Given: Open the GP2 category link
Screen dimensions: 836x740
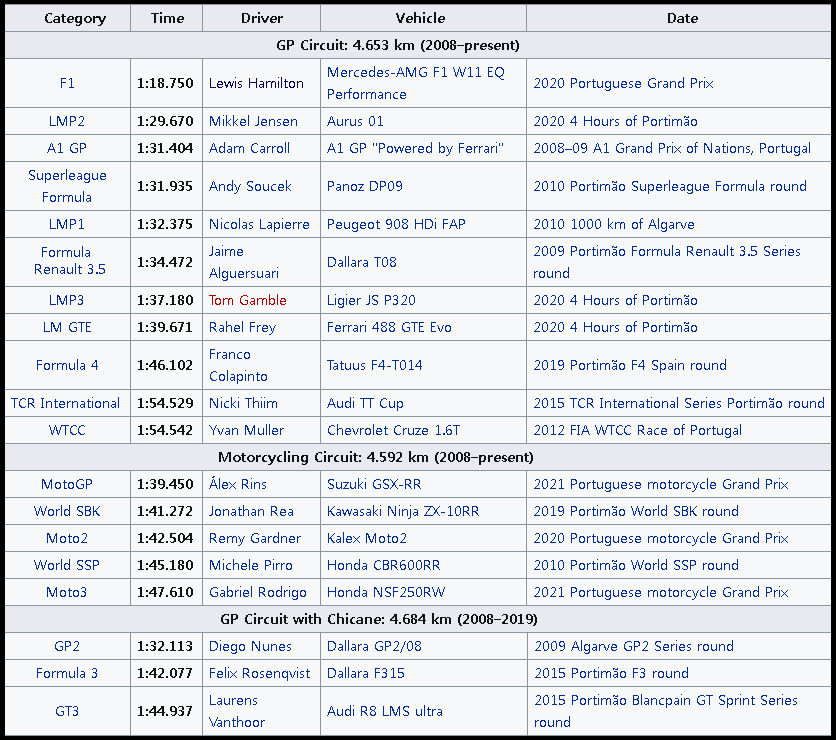Looking at the screenshot, I should pos(67,646).
